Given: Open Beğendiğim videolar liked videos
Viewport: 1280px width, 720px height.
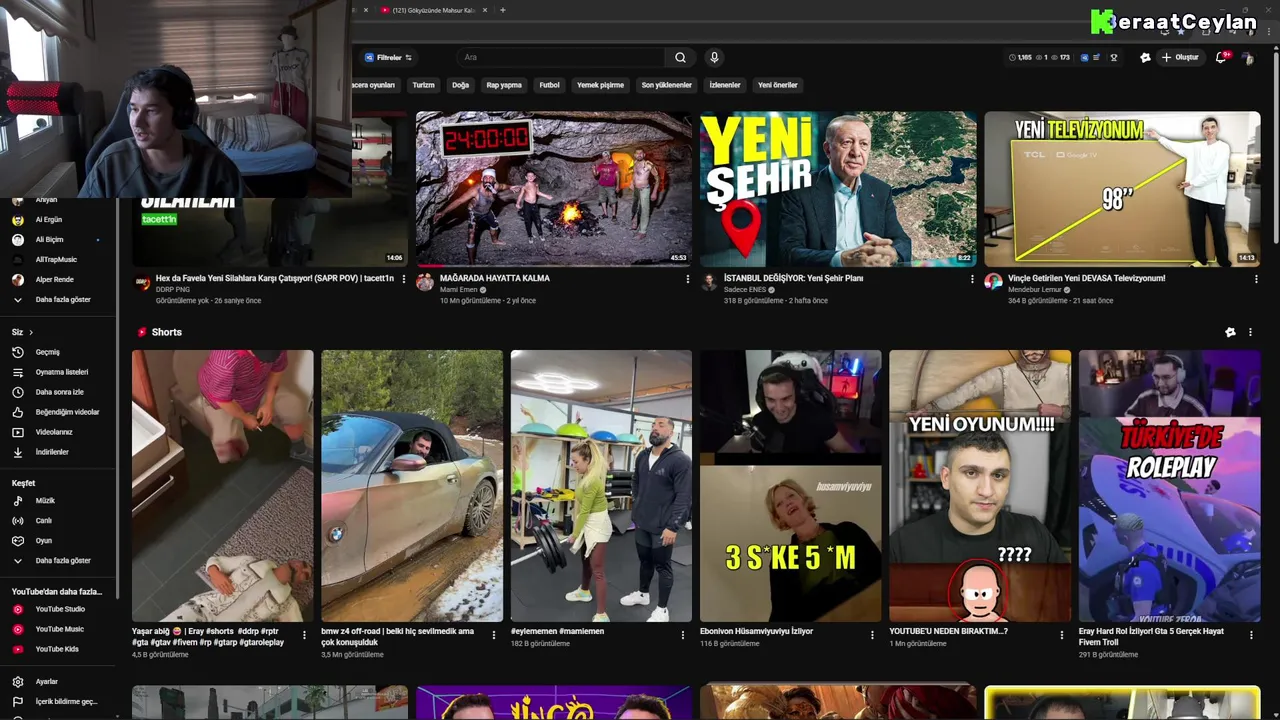Looking at the screenshot, I should (x=67, y=412).
